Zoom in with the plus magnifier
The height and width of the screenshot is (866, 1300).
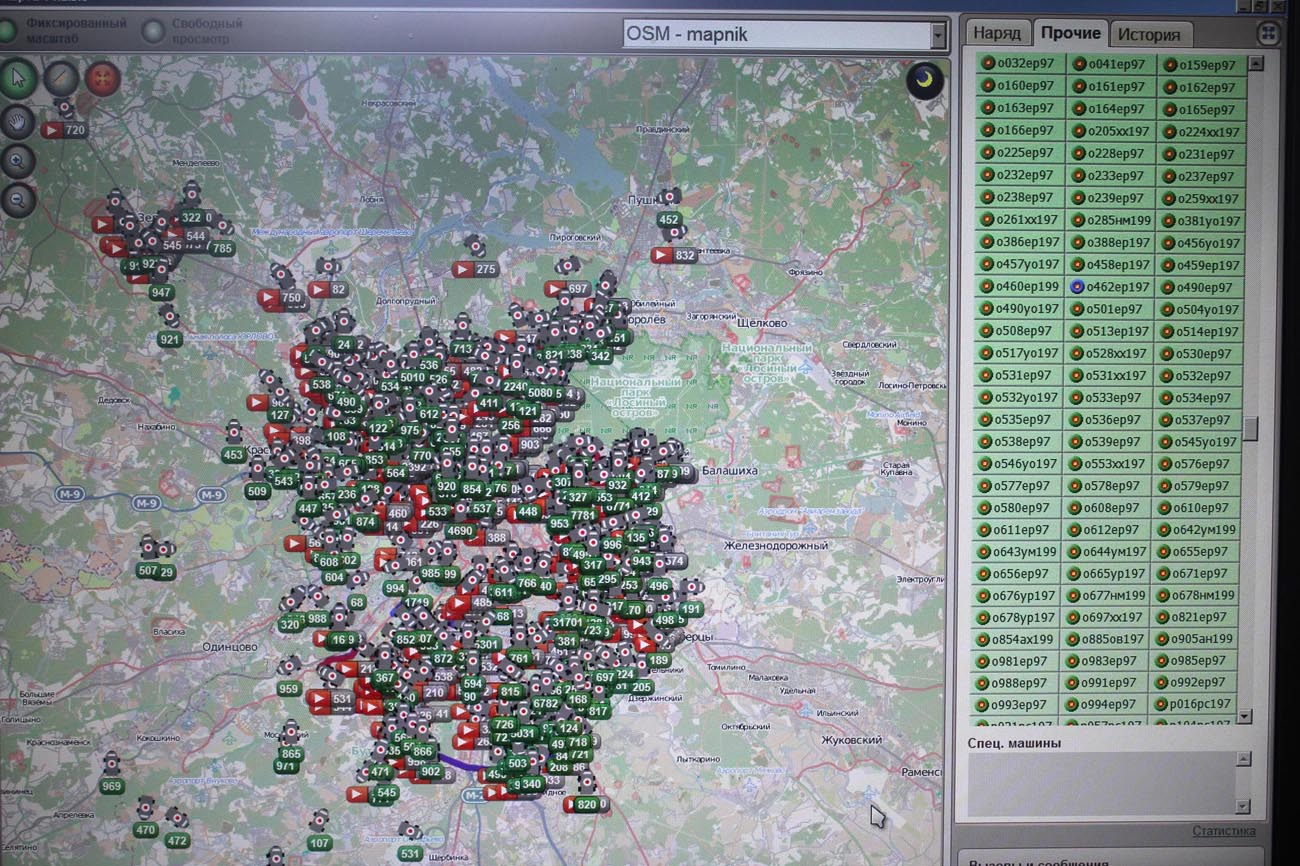coord(17,160)
